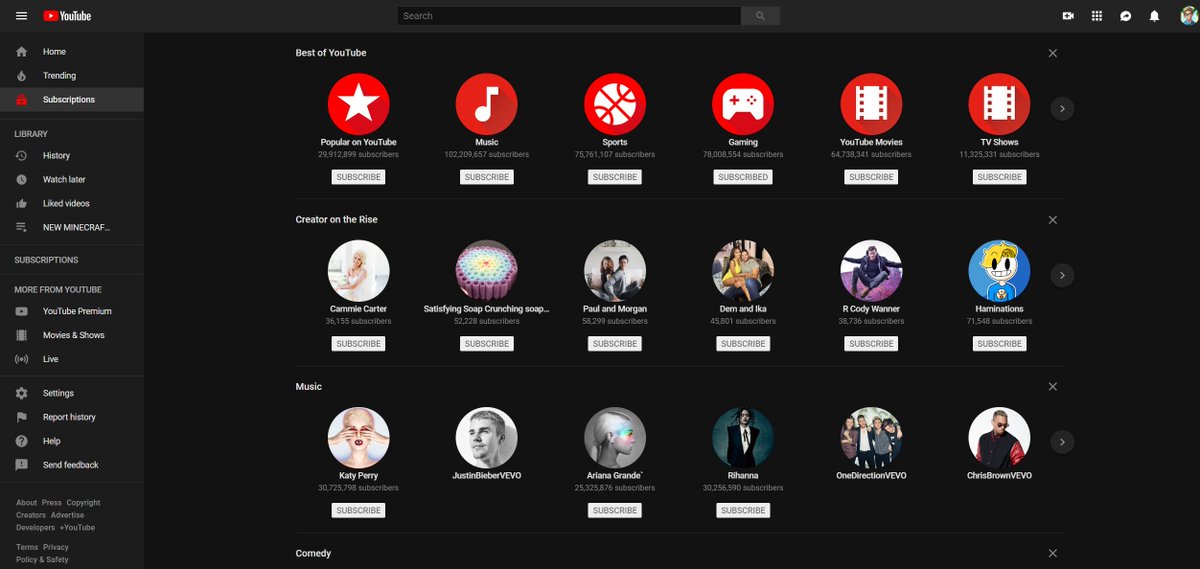Open the notifications bell
This screenshot has height=569, width=1200.
click(x=1155, y=16)
